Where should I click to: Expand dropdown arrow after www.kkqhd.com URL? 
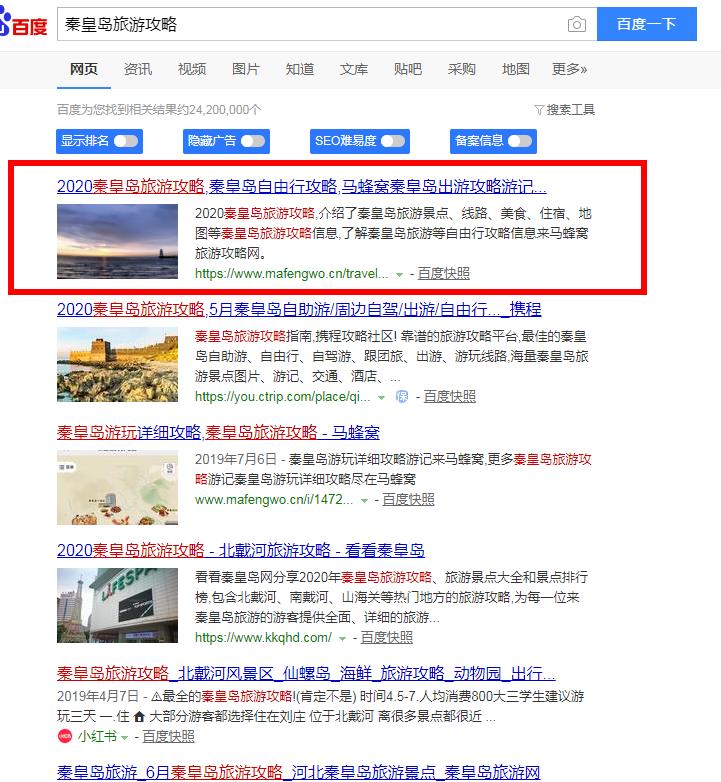click(342, 638)
